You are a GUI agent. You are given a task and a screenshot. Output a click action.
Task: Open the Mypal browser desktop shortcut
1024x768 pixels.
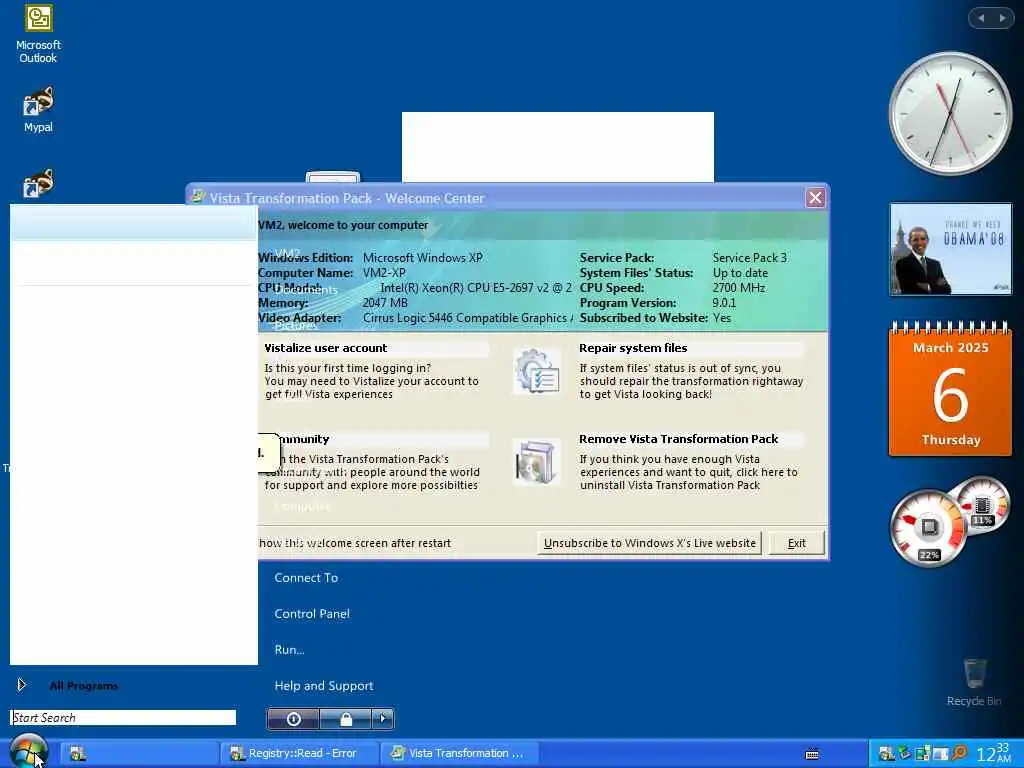pyautogui.click(x=38, y=110)
